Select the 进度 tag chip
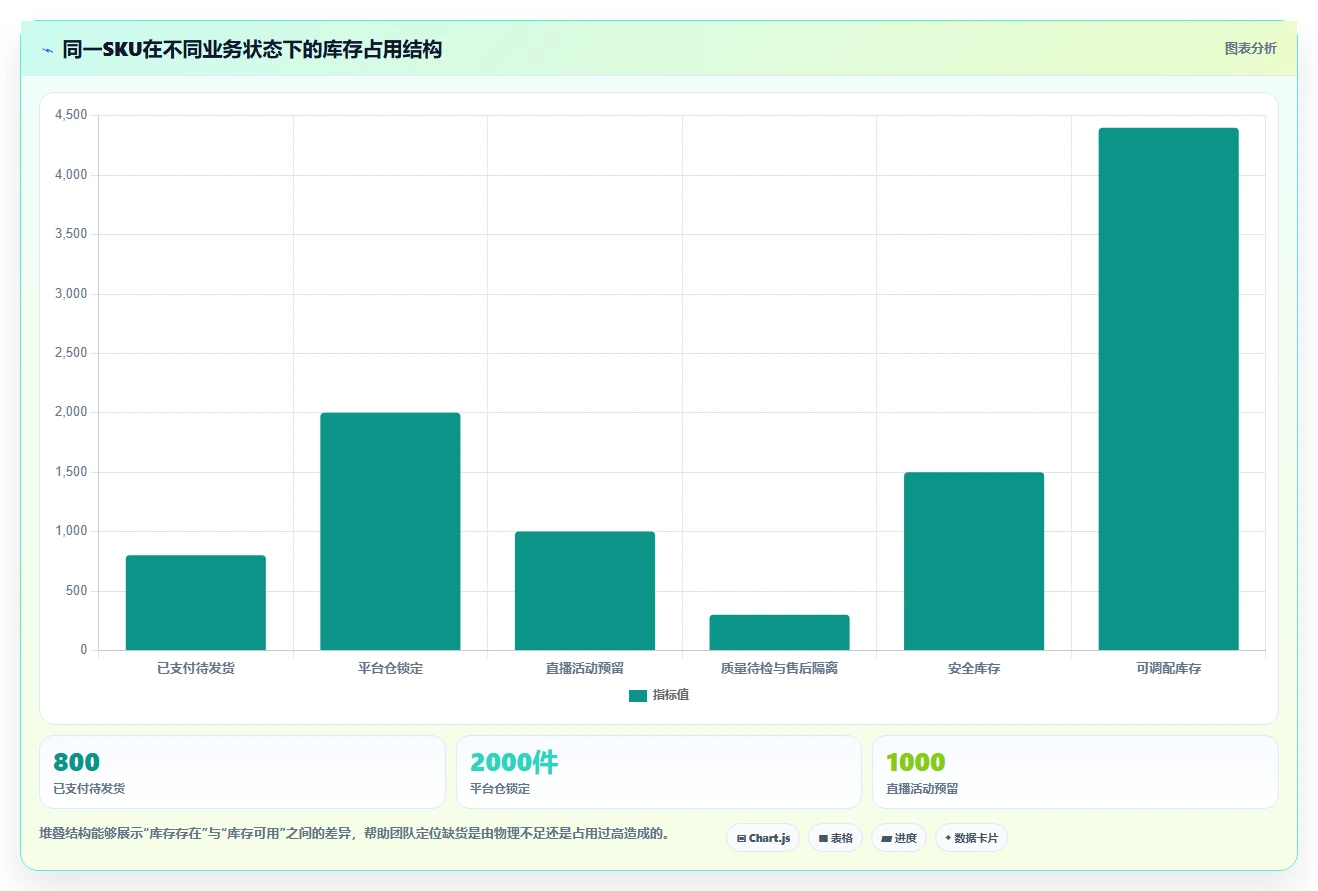1318x891 pixels. (x=899, y=838)
